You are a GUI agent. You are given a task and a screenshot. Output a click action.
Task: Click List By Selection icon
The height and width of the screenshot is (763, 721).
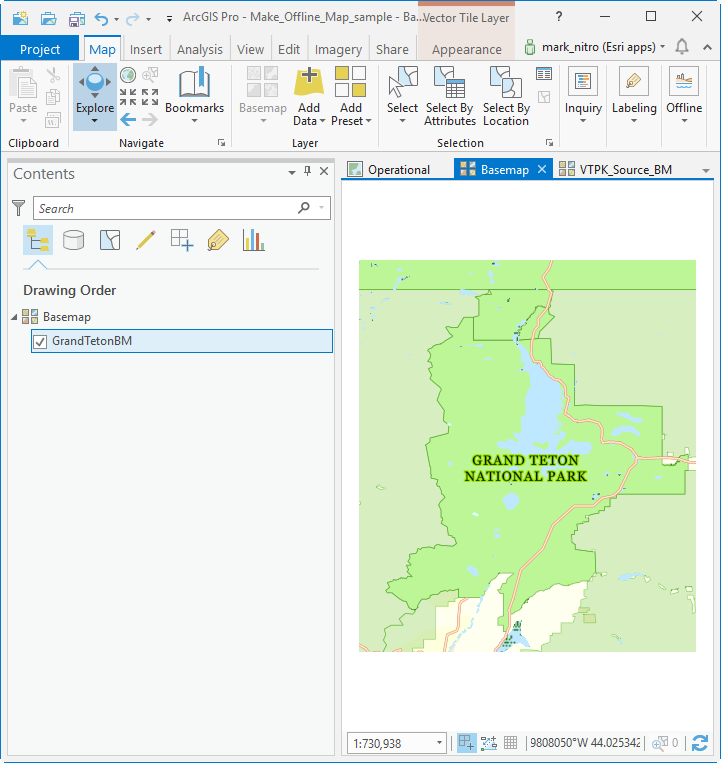point(109,240)
